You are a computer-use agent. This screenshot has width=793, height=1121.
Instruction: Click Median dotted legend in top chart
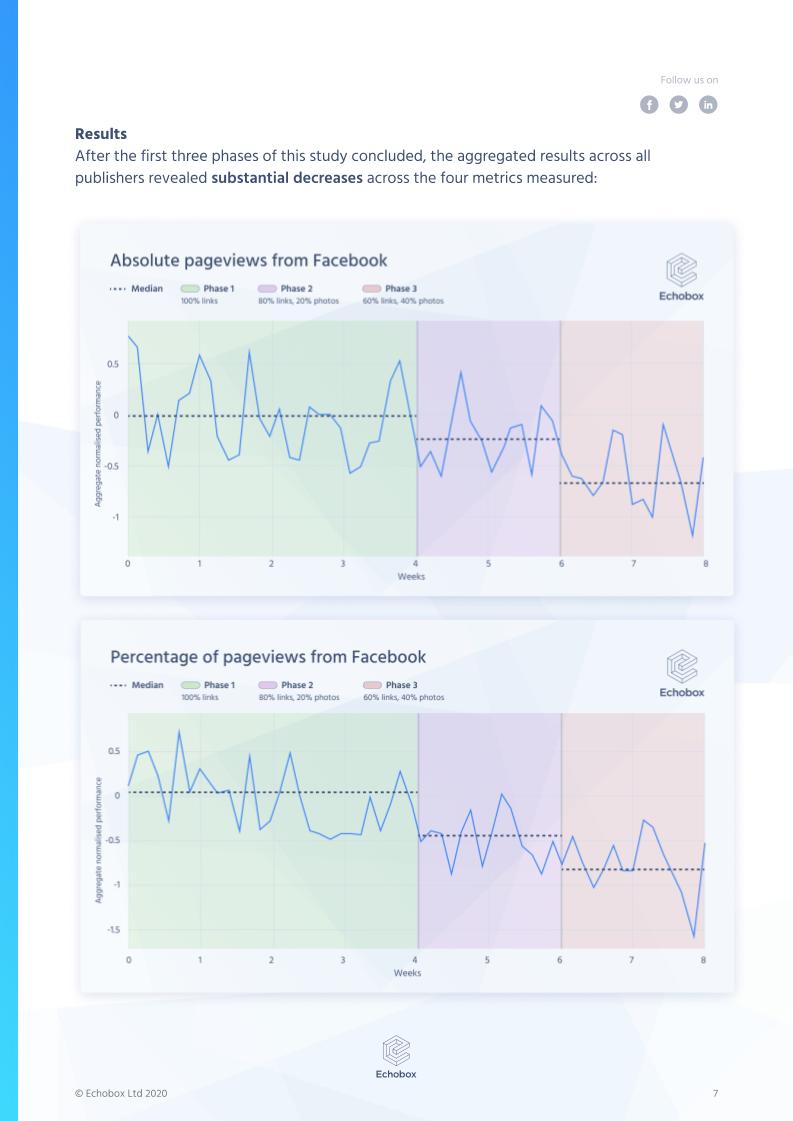pyautogui.click(x=136, y=289)
